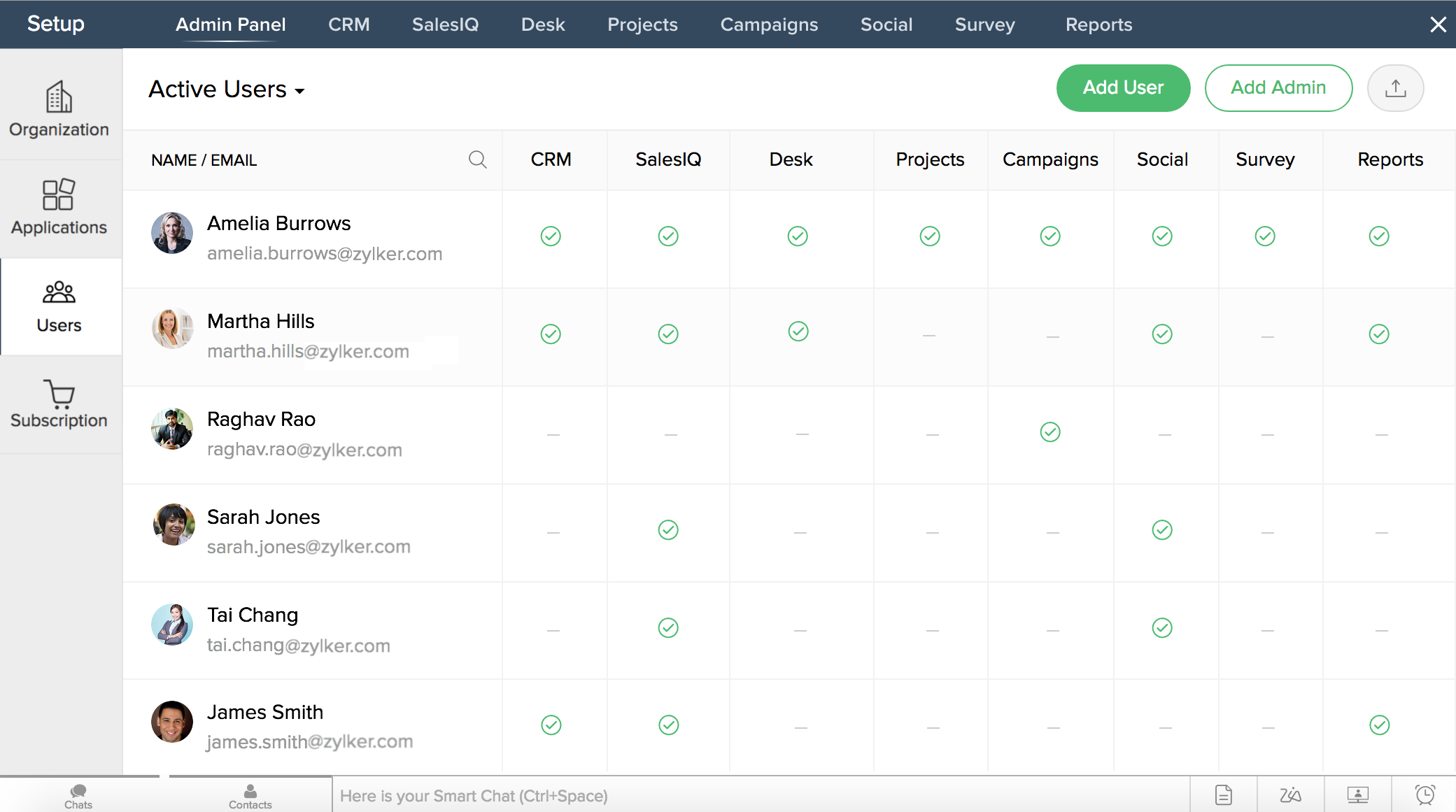Toggle Reports access for James Smith
Viewport: 1456px width, 812px height.
point(1380,725)
